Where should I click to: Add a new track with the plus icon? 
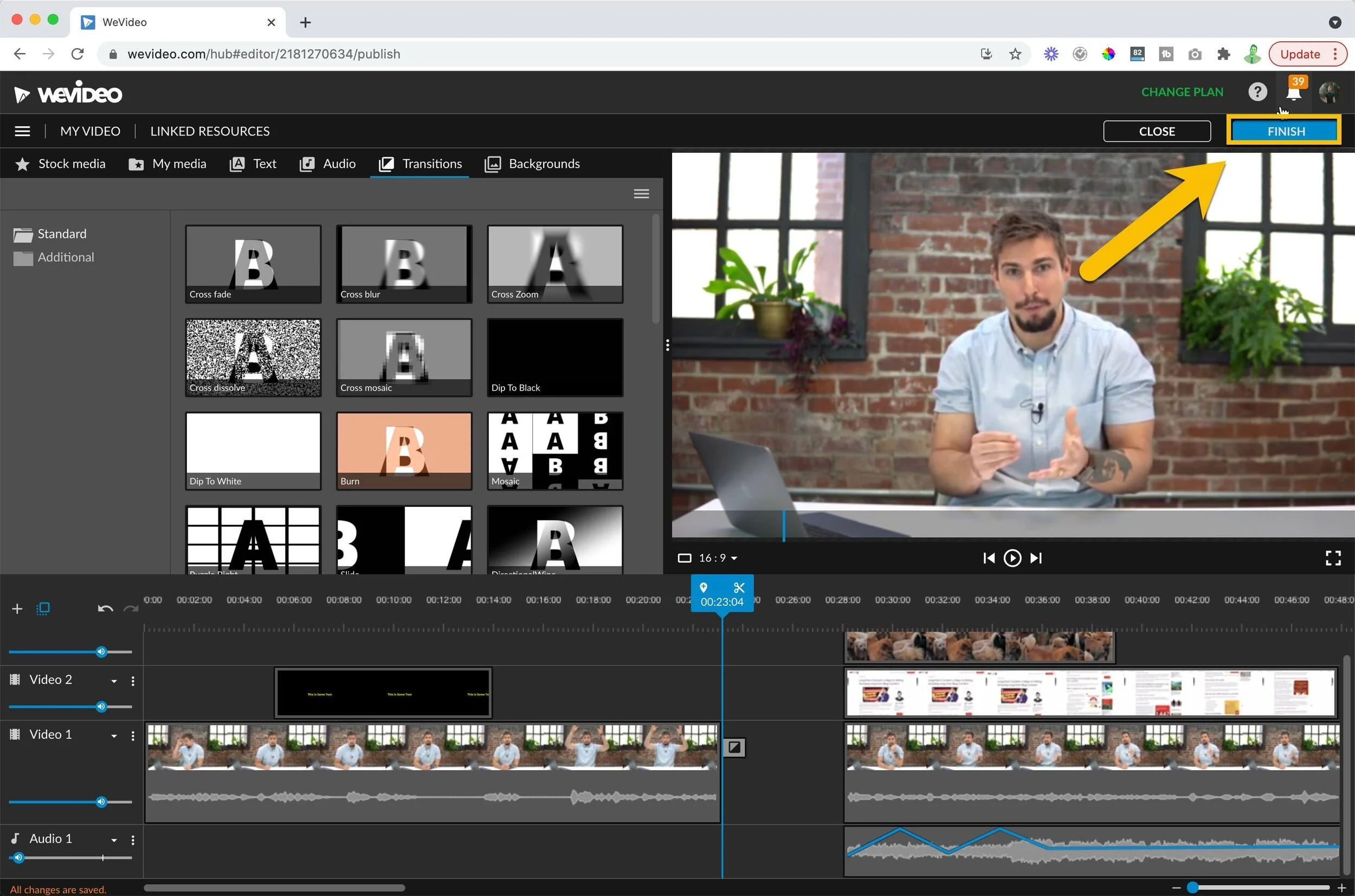pyautogui.click(x=17, y=609)
